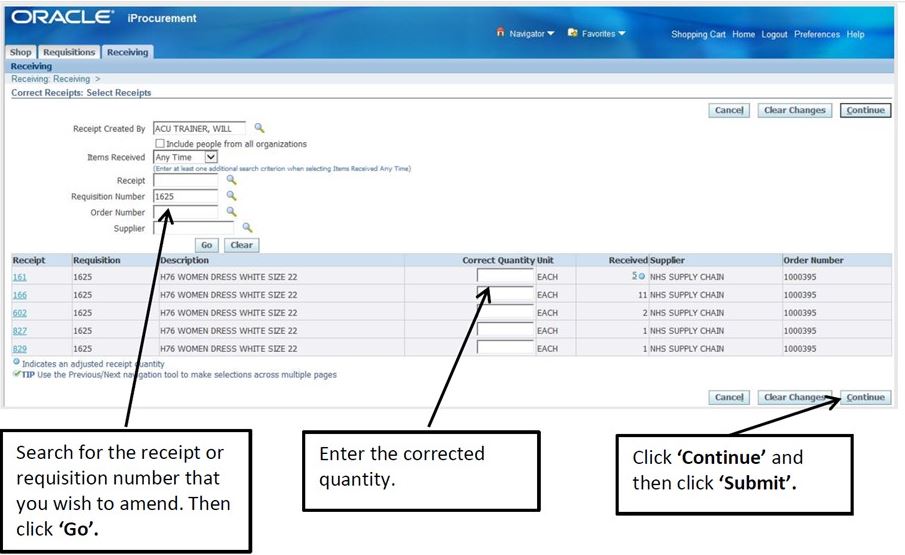Click the Logout link

tap(774, 34)
